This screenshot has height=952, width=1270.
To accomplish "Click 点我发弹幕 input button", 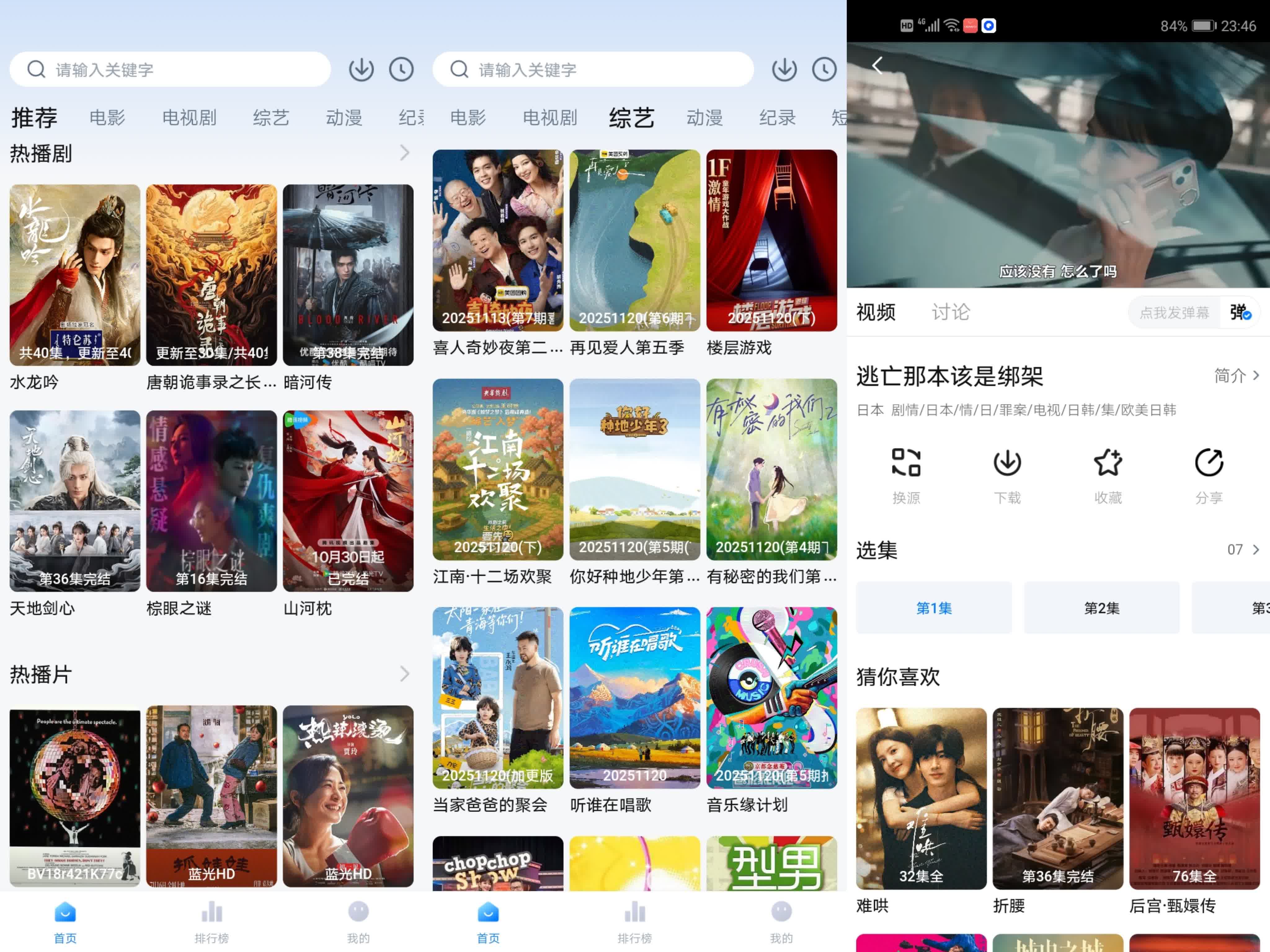I will (x=1174, y=313).
